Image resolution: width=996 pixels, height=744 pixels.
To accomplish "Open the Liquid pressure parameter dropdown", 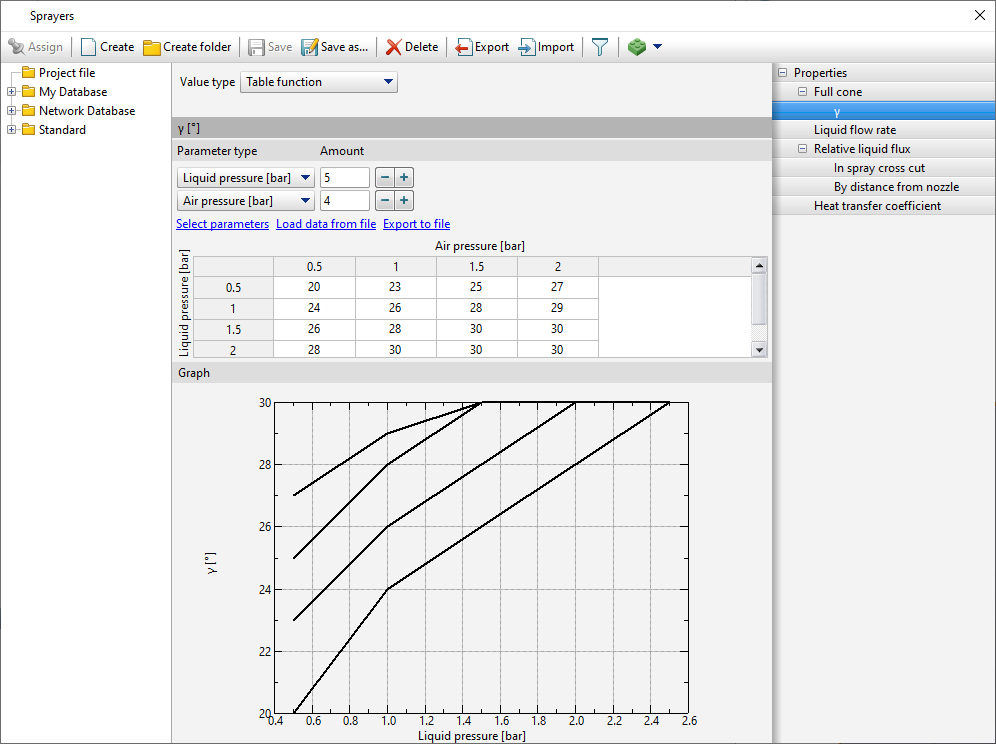I will coord(246,178).
